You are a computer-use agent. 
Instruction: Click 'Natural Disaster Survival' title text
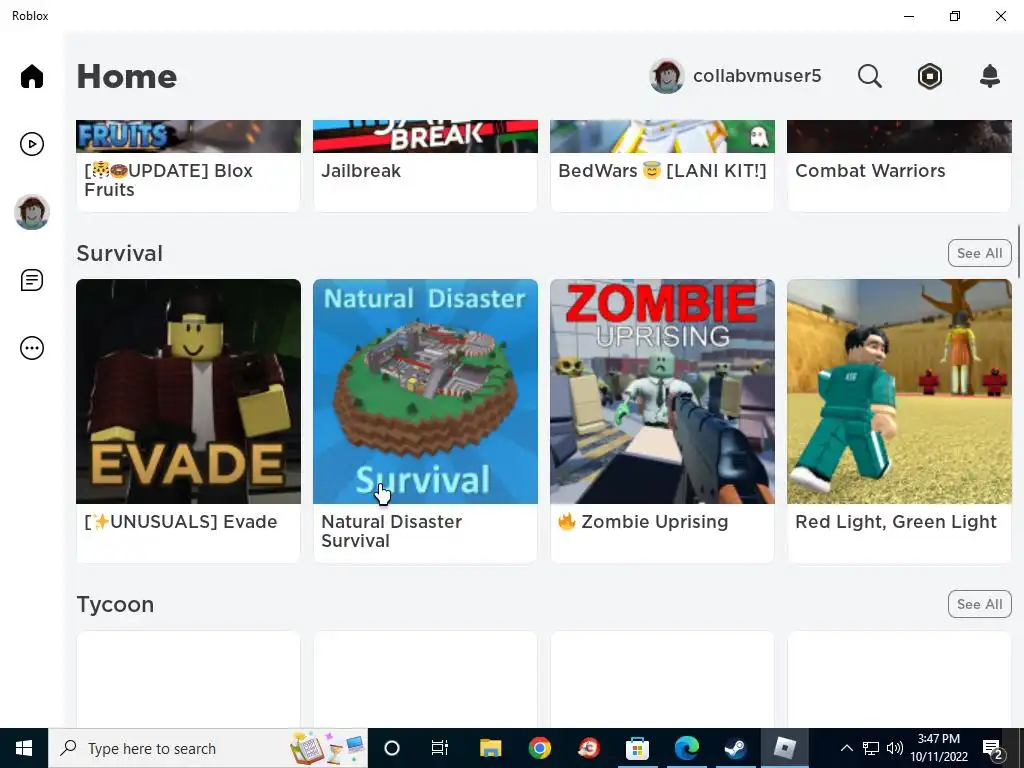tap(391, 531)
